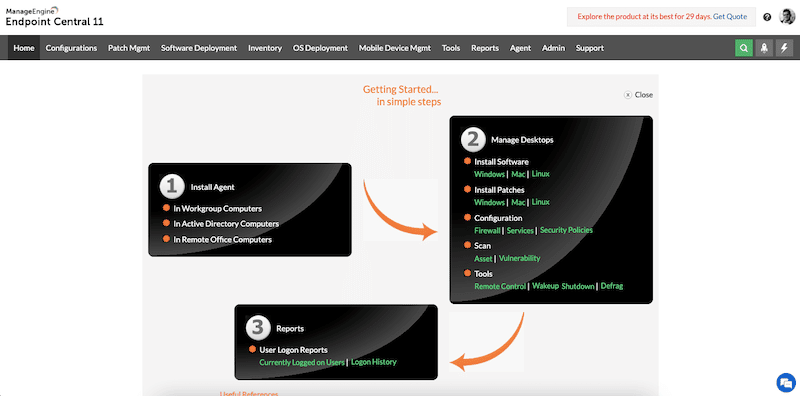The image size is (800, 396).
Task: Open the Admin tab
Action: [554, 48]
